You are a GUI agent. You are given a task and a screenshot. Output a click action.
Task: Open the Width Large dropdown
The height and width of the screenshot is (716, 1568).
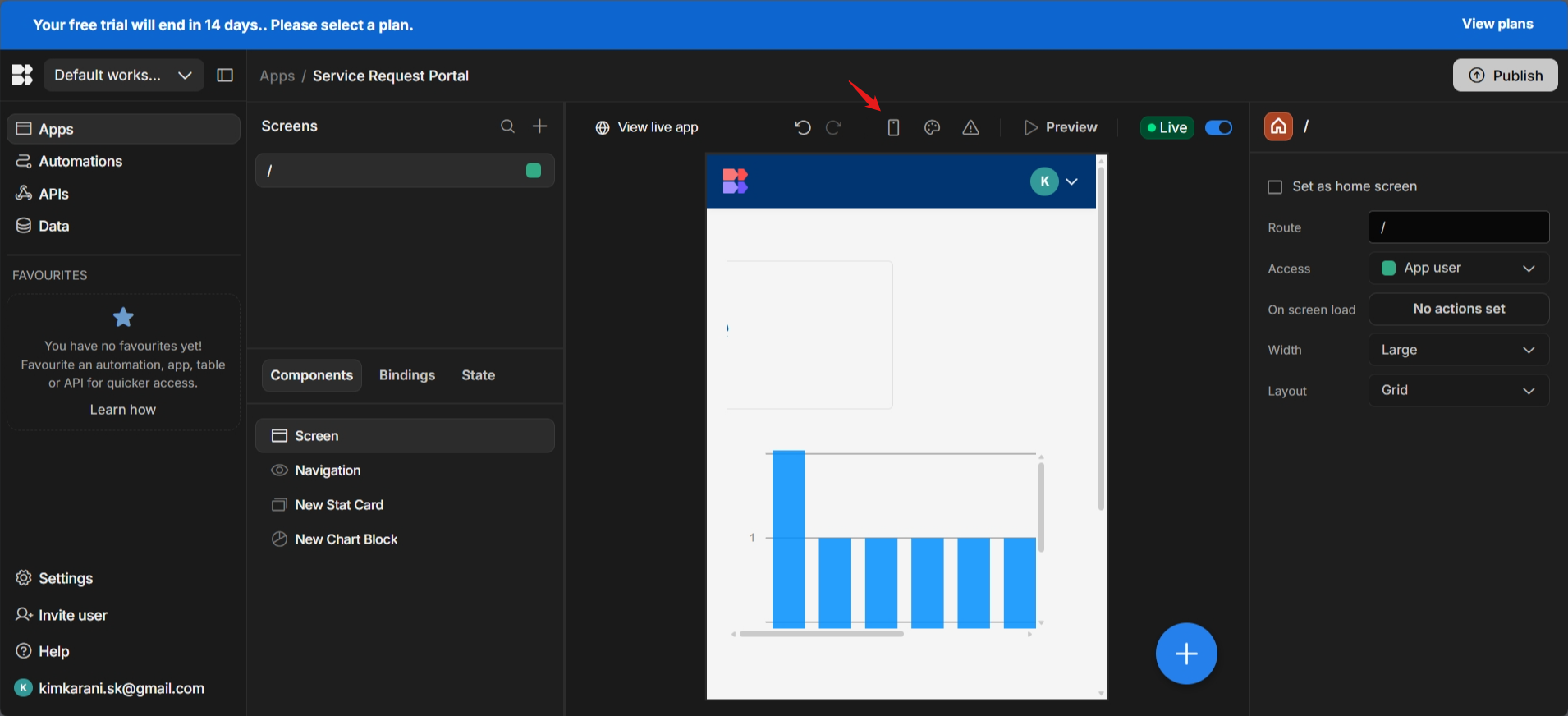click(1459, 350)
